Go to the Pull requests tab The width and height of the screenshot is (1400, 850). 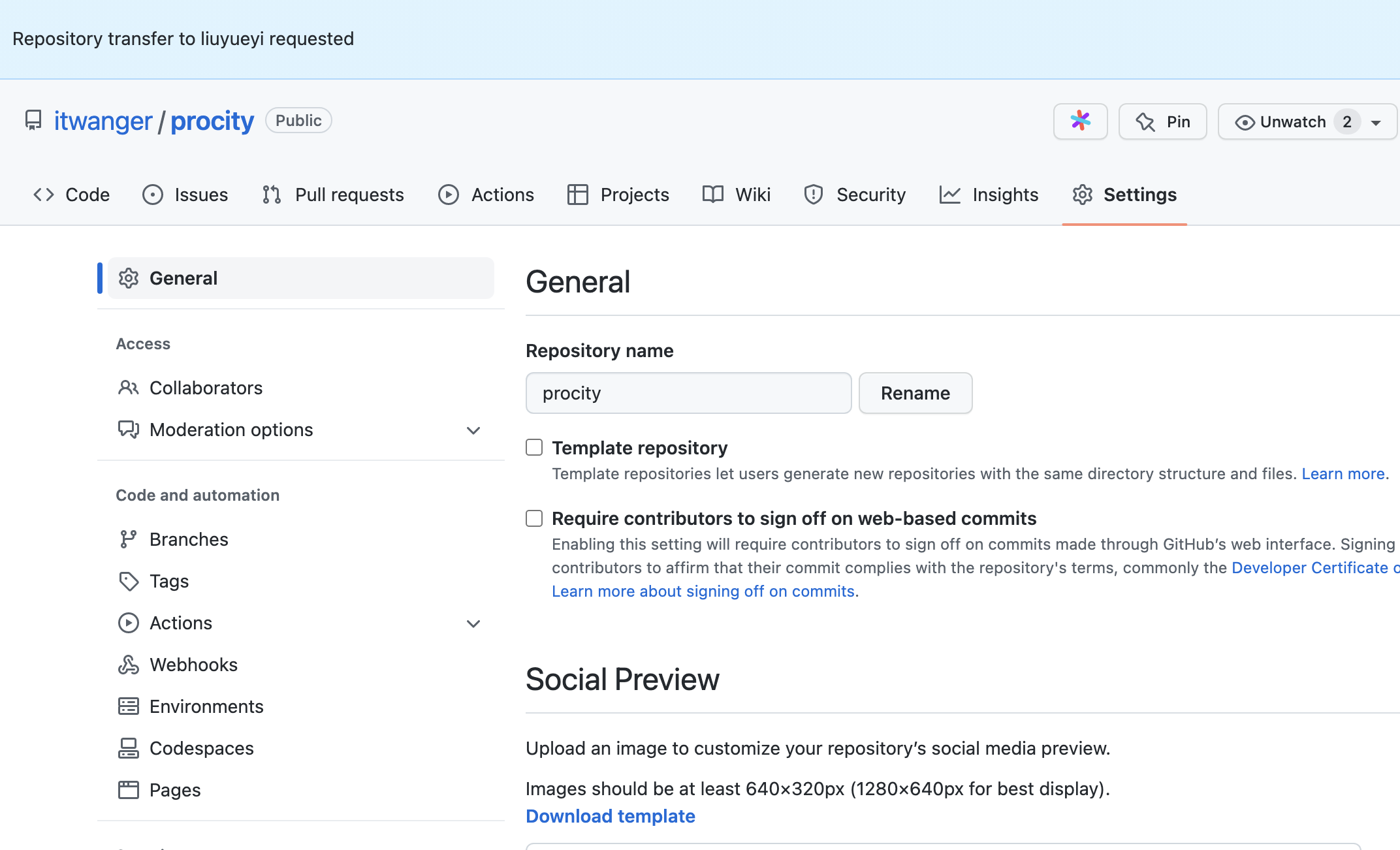coord(333,195)
